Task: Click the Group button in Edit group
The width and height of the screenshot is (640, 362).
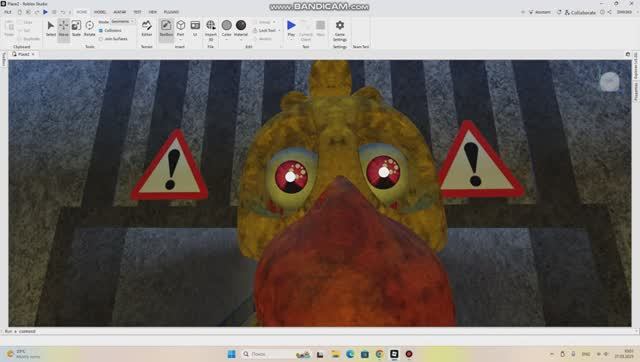Action: tap(262, 22)
